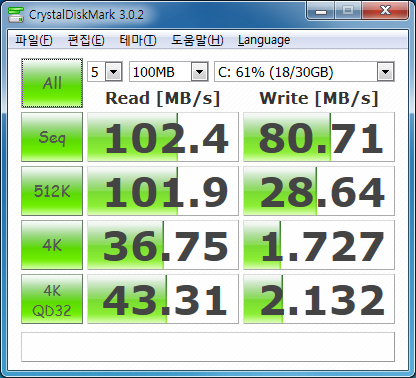Expand the 100MB test size dropdown
The image size is (416, 378).
169,71
